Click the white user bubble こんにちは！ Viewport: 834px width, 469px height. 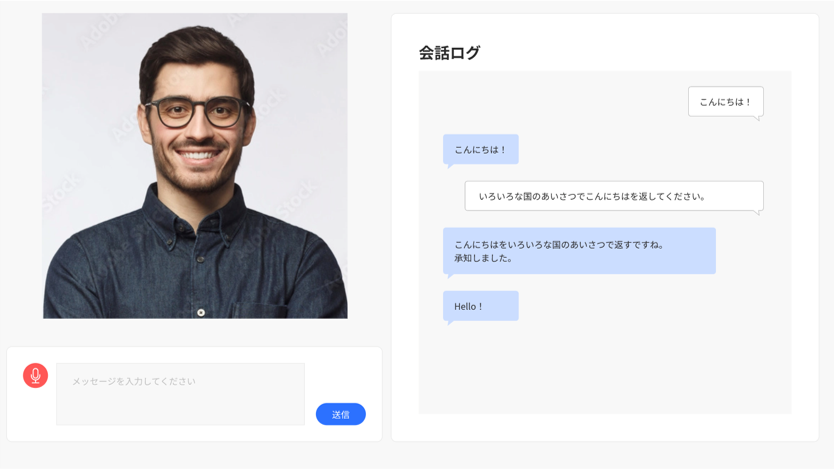click(x=725, y=102)
